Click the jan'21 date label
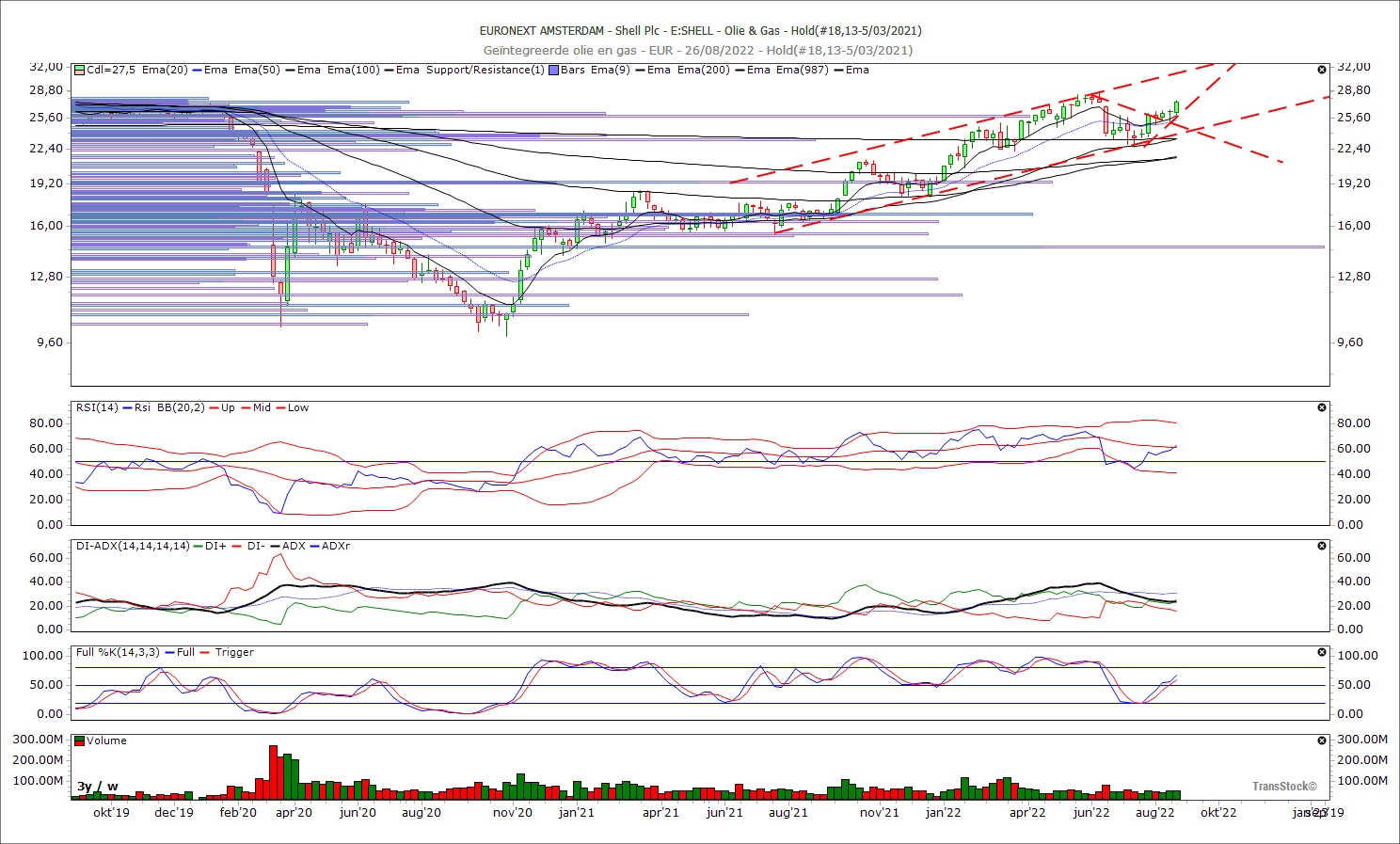Viewport: 1400px width, 844px height. (577, 812)
